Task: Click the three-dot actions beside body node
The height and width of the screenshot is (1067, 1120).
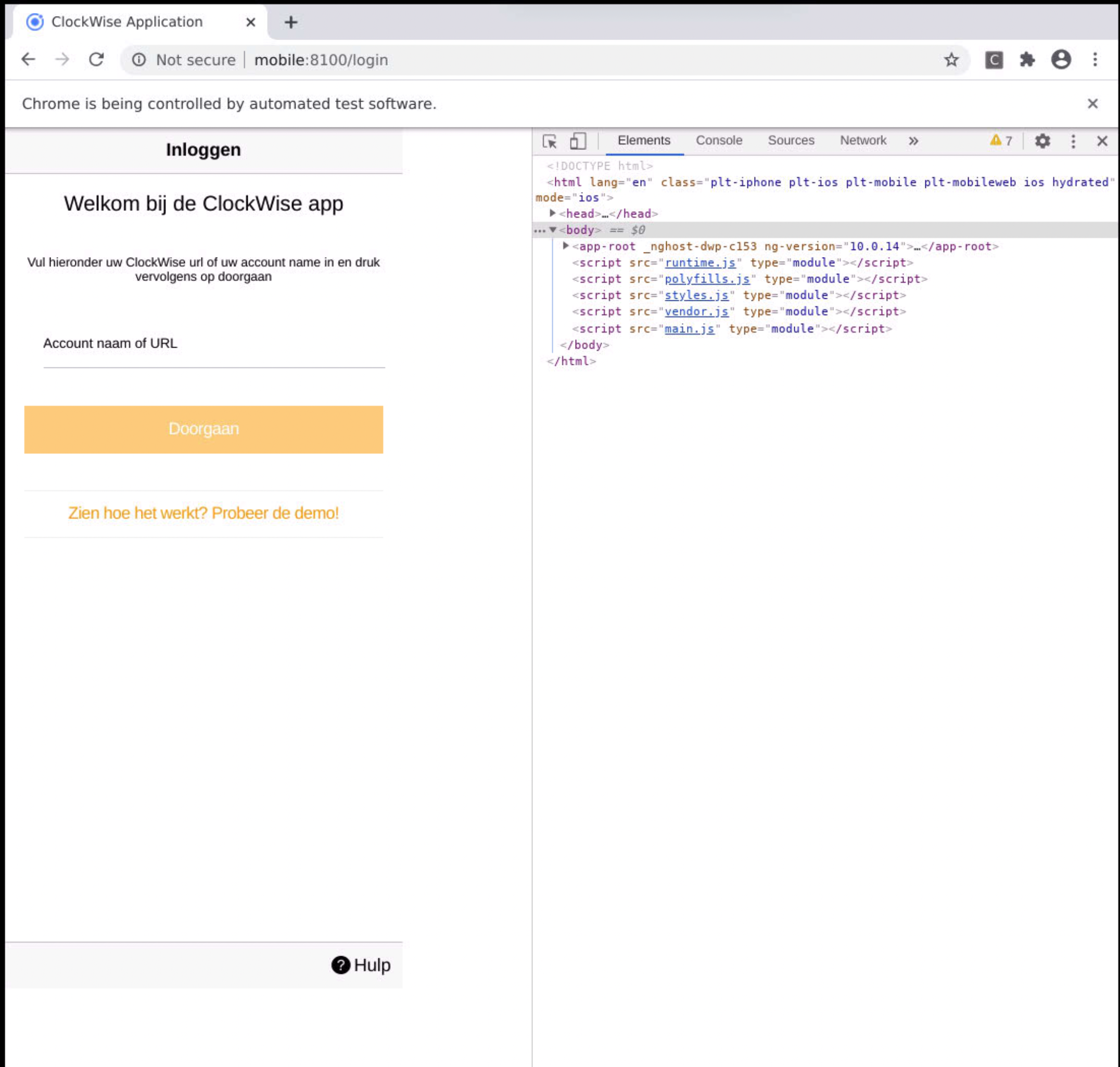Action: (539, 231)
